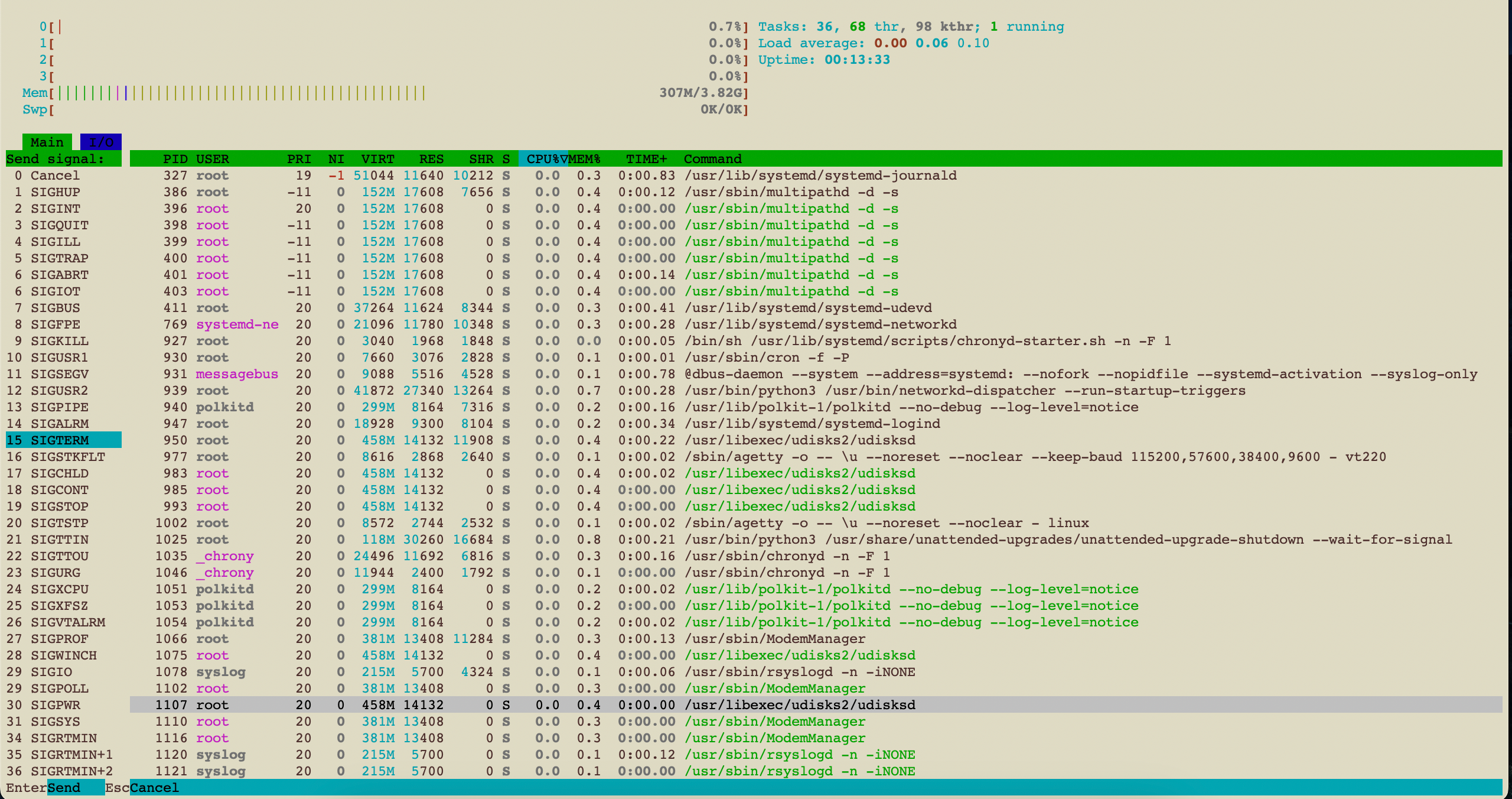Select polkitd process PID 940
1512x799 pixels.
(x=816, y=407)
